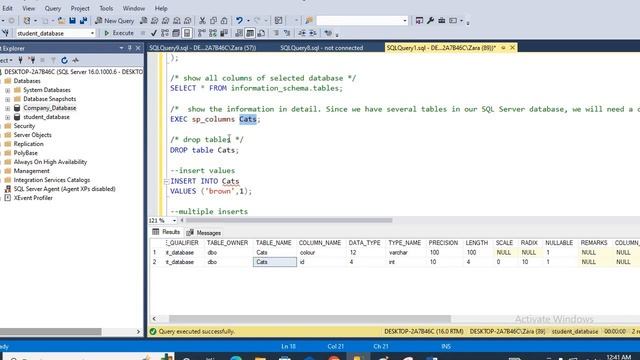The width and height of the screenshot is (640, 360).
Task: Click the Properties wrench icon
Action: coord(430,20)
